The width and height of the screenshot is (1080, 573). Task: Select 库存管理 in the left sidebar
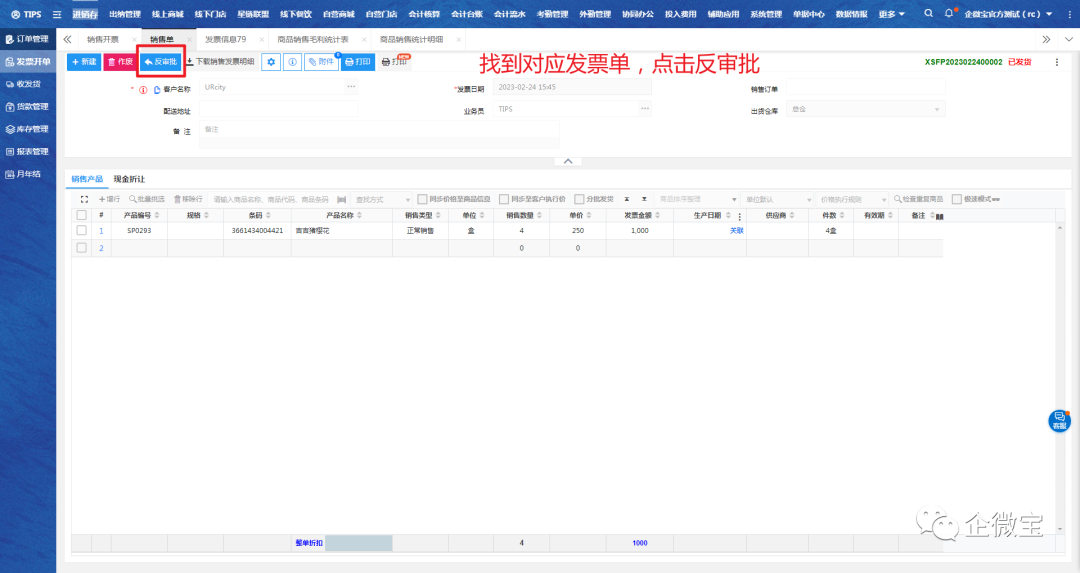(x=28, y=129)
